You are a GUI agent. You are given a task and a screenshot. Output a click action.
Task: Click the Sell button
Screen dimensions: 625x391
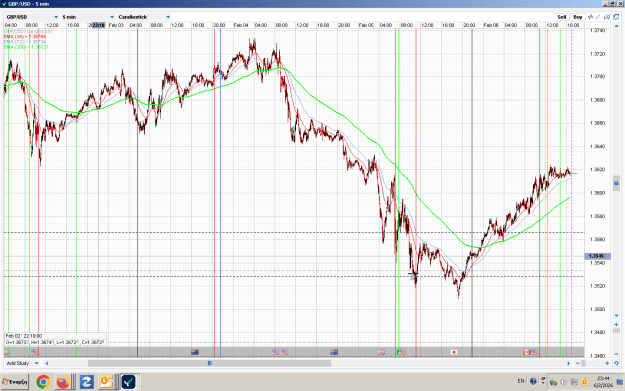point(561,17)
